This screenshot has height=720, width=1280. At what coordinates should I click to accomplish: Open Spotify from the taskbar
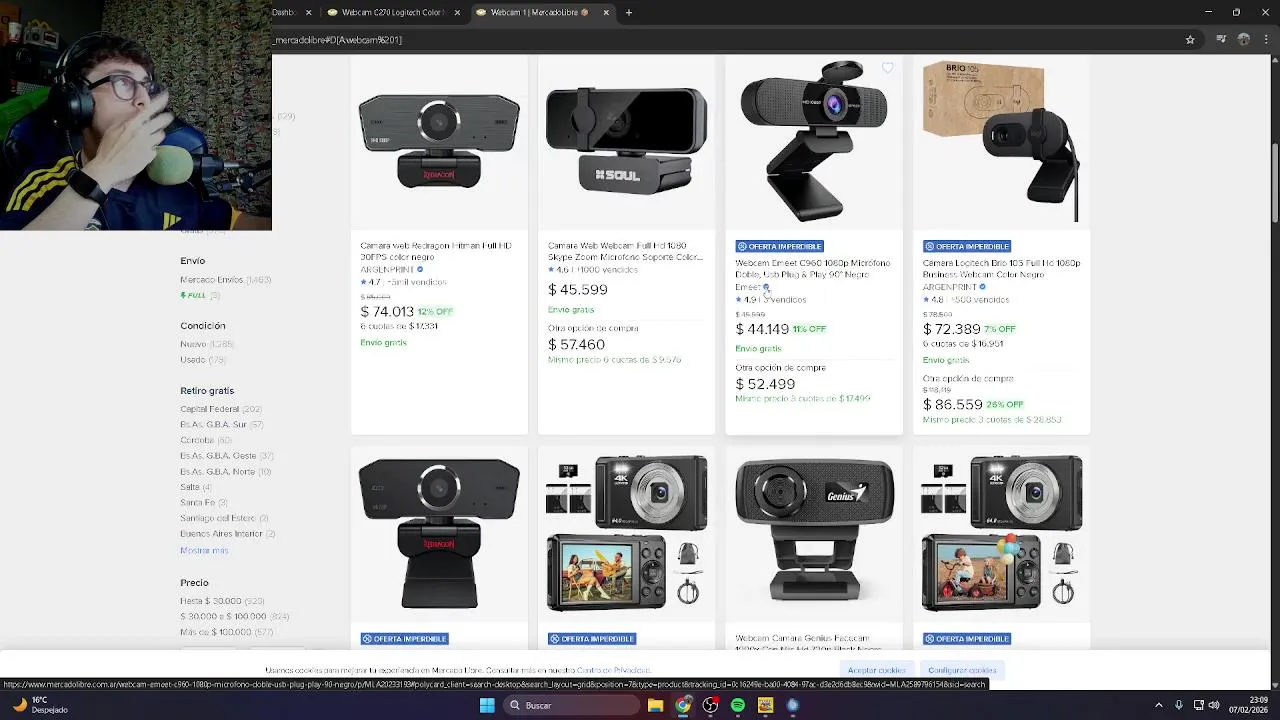(738, 706)
